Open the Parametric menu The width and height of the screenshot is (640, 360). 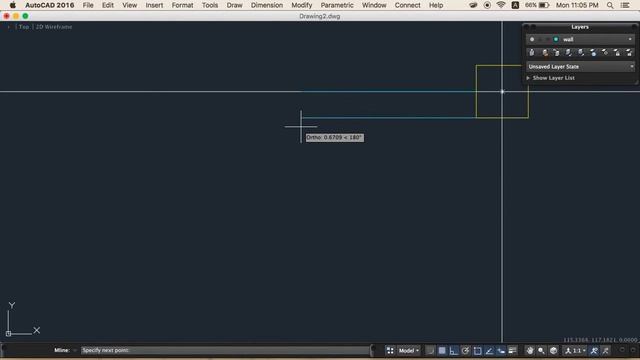[337, 5]
